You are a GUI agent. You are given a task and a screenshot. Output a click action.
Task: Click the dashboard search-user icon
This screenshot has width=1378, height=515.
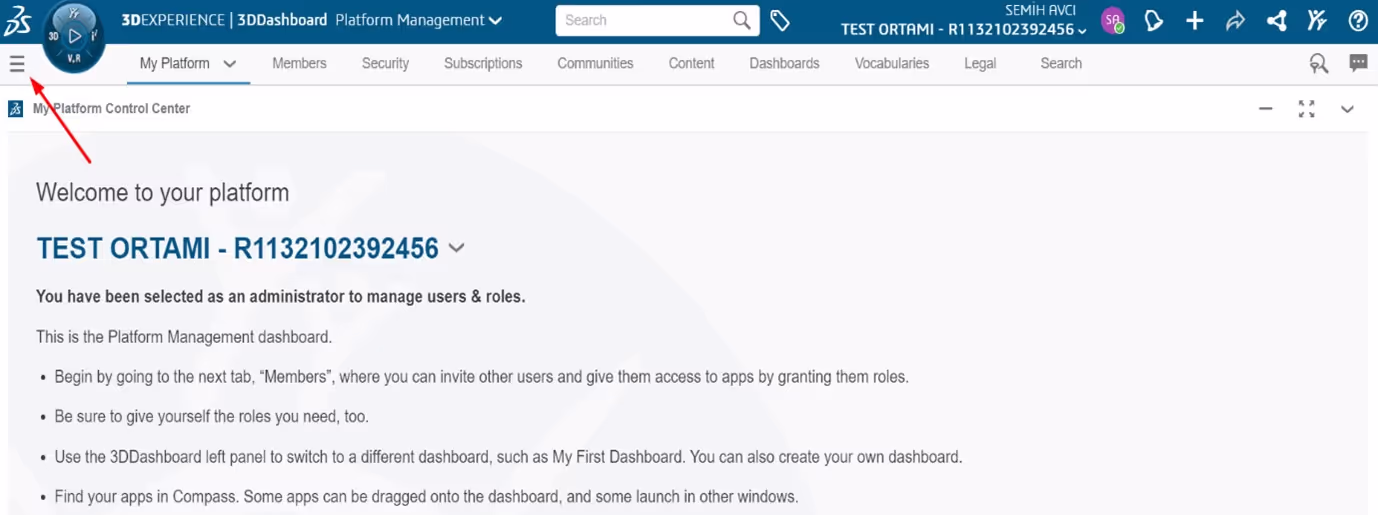[1319, 64]
